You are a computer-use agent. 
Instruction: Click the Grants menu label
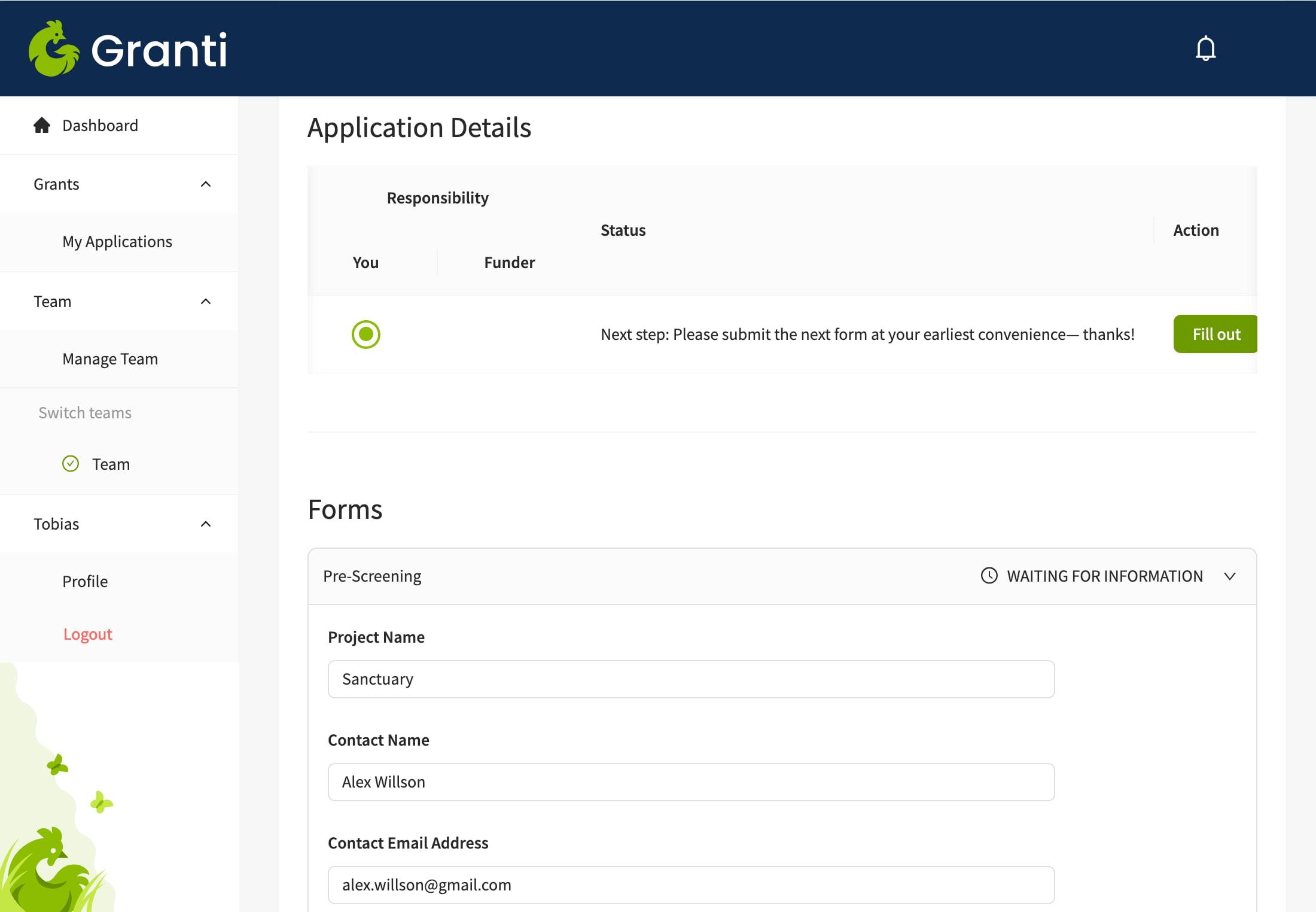(x=56, y=184)
